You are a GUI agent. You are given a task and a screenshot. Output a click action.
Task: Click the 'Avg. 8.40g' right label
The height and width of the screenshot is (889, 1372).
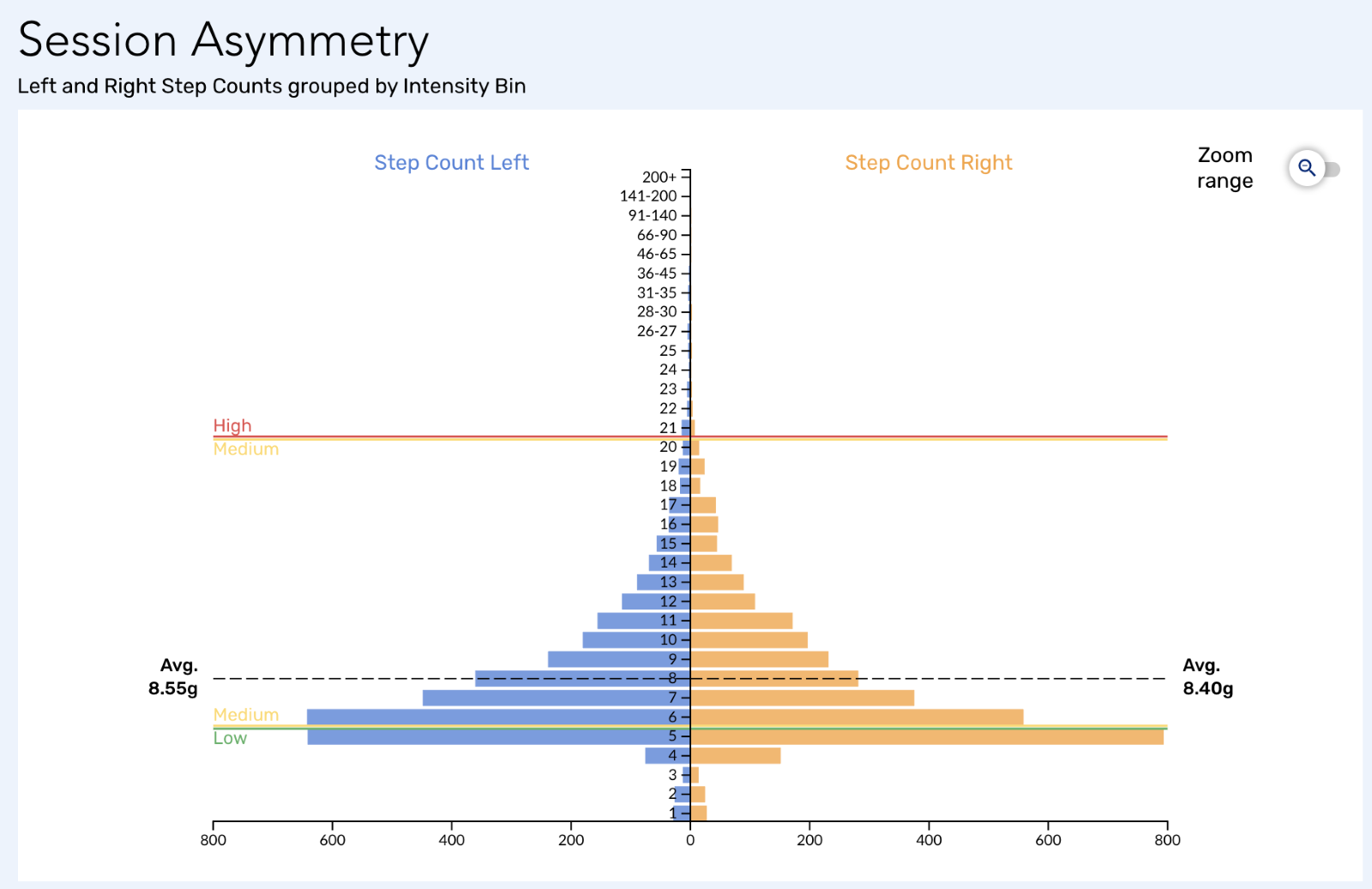coord(1207,677)
